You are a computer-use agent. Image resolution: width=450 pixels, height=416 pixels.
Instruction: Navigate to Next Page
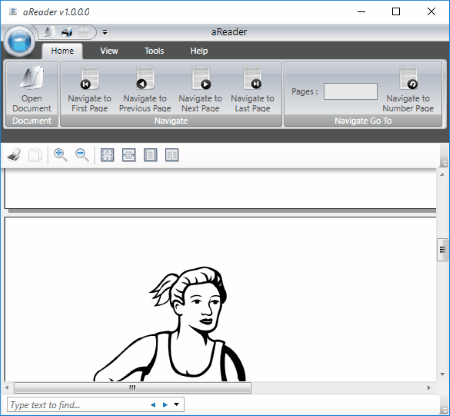pos(200,89)
